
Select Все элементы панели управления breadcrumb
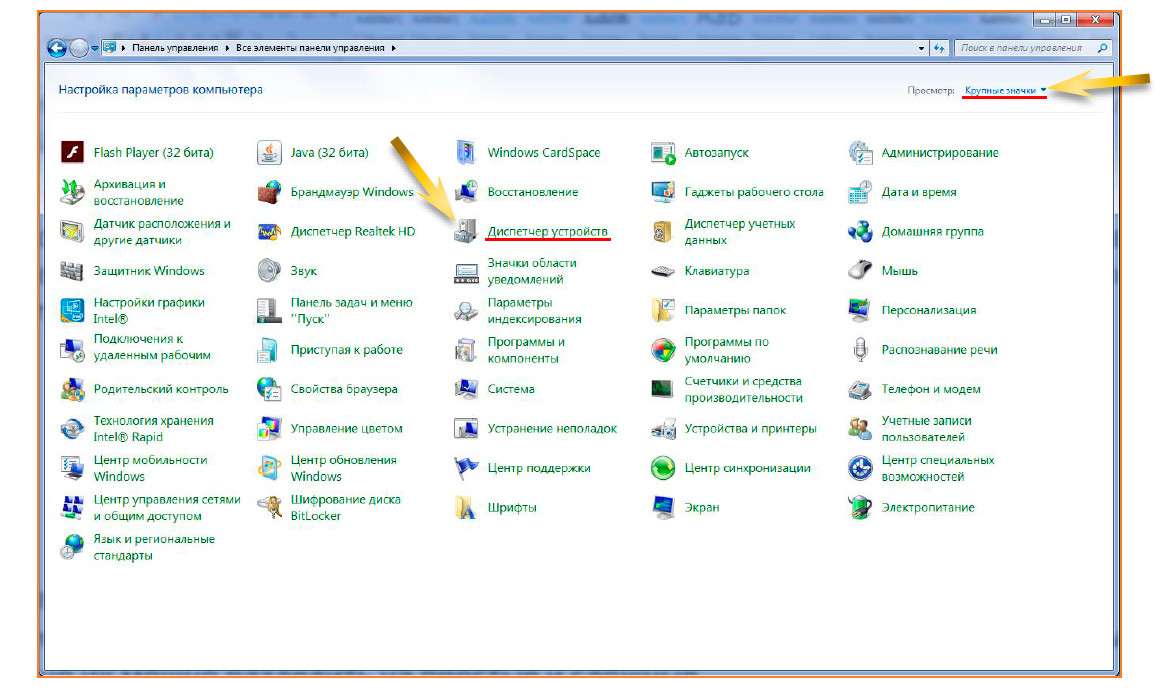pyautogui.click(x=311, y=48)
